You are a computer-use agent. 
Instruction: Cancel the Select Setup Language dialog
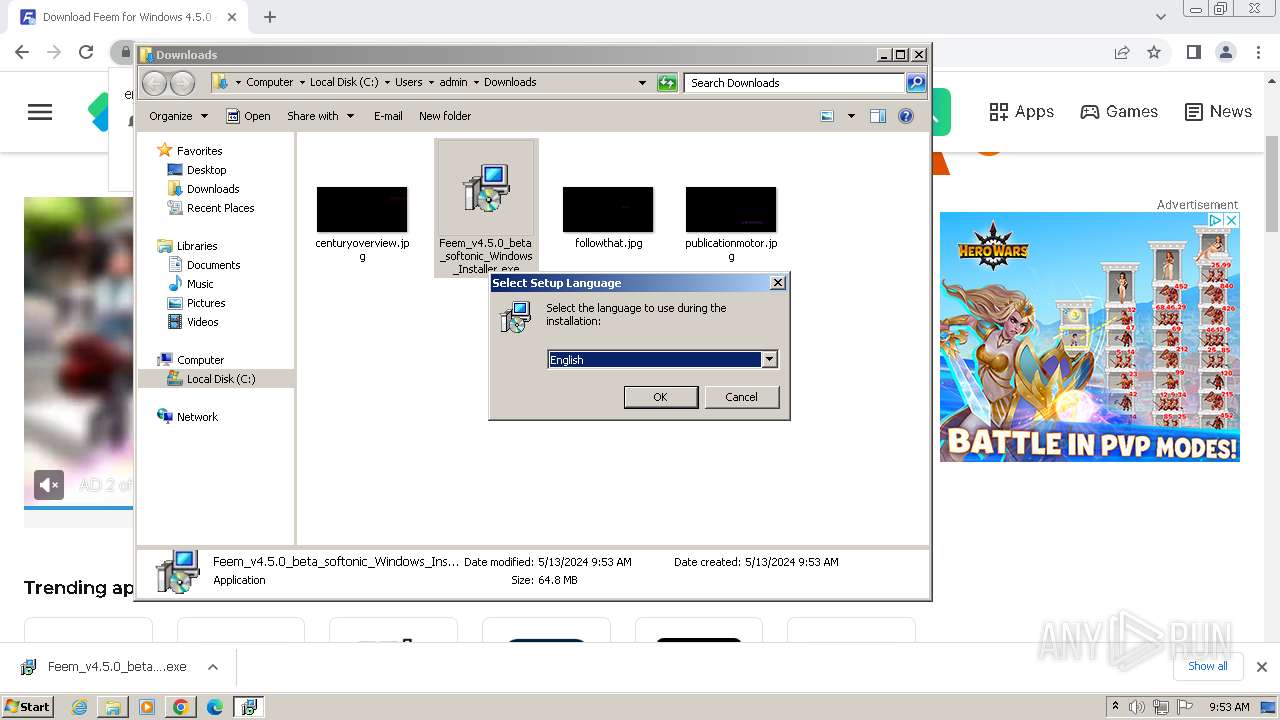[x=741, y=397]
